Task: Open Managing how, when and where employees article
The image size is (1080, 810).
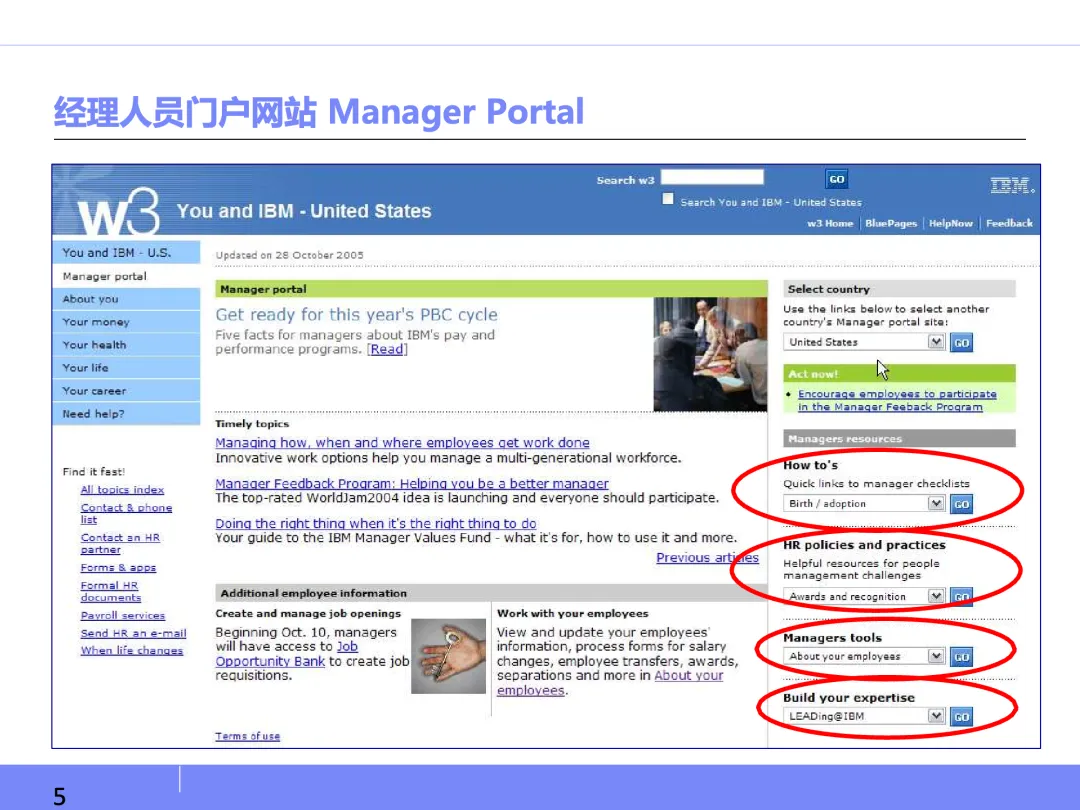Action: 402,443
